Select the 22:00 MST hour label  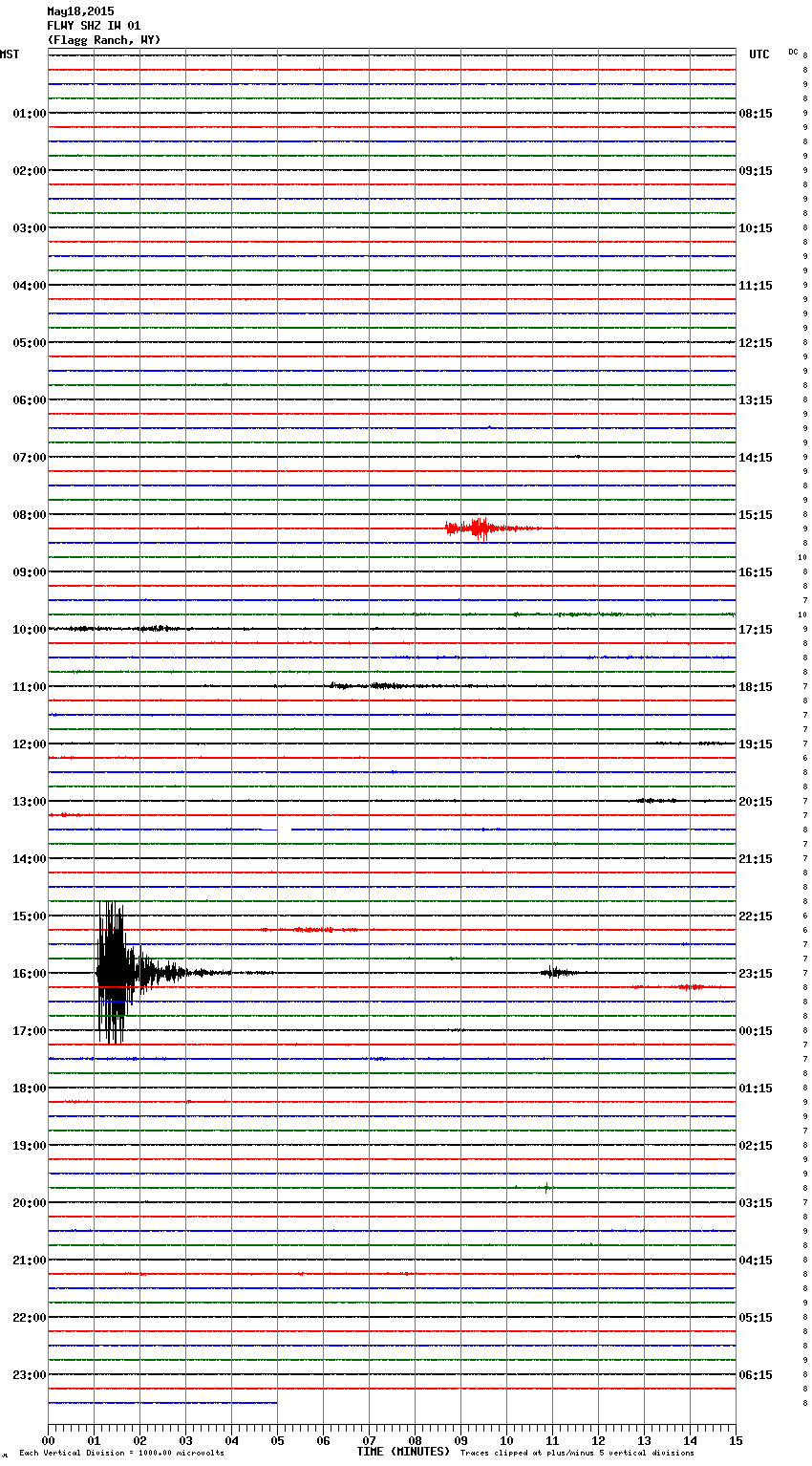point(29,1318)
